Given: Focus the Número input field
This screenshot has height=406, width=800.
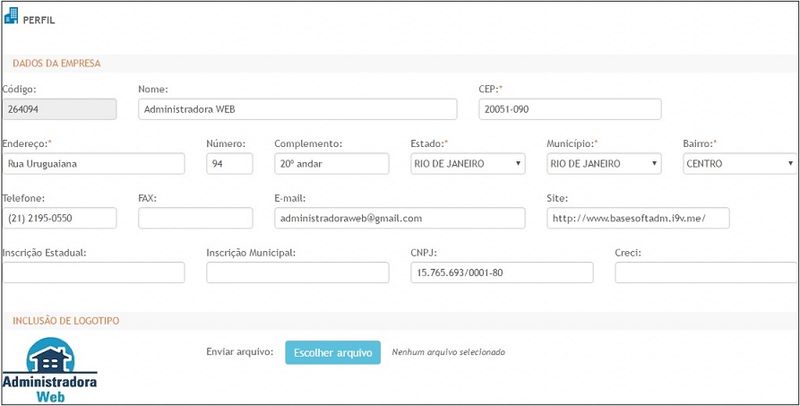Looking at the screenshot, I should [x=229, y=163].
